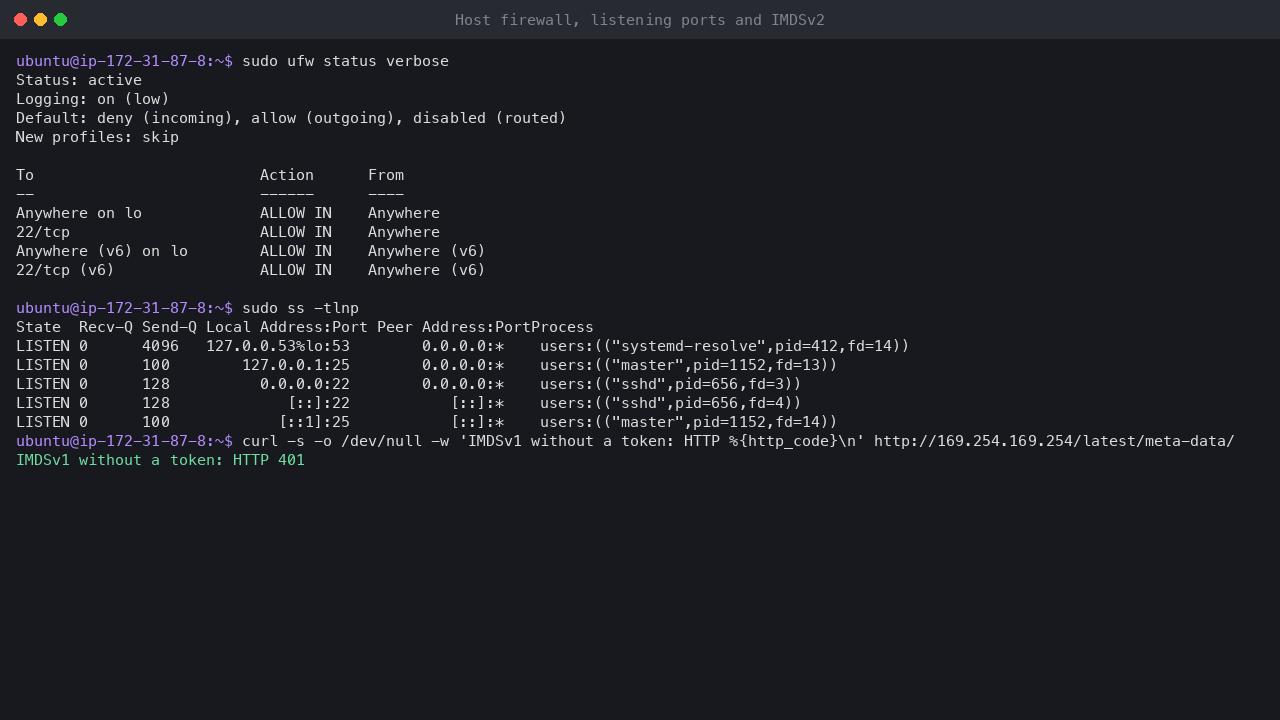Click the sshd process entry with fd=4

(x=671, y=403)
